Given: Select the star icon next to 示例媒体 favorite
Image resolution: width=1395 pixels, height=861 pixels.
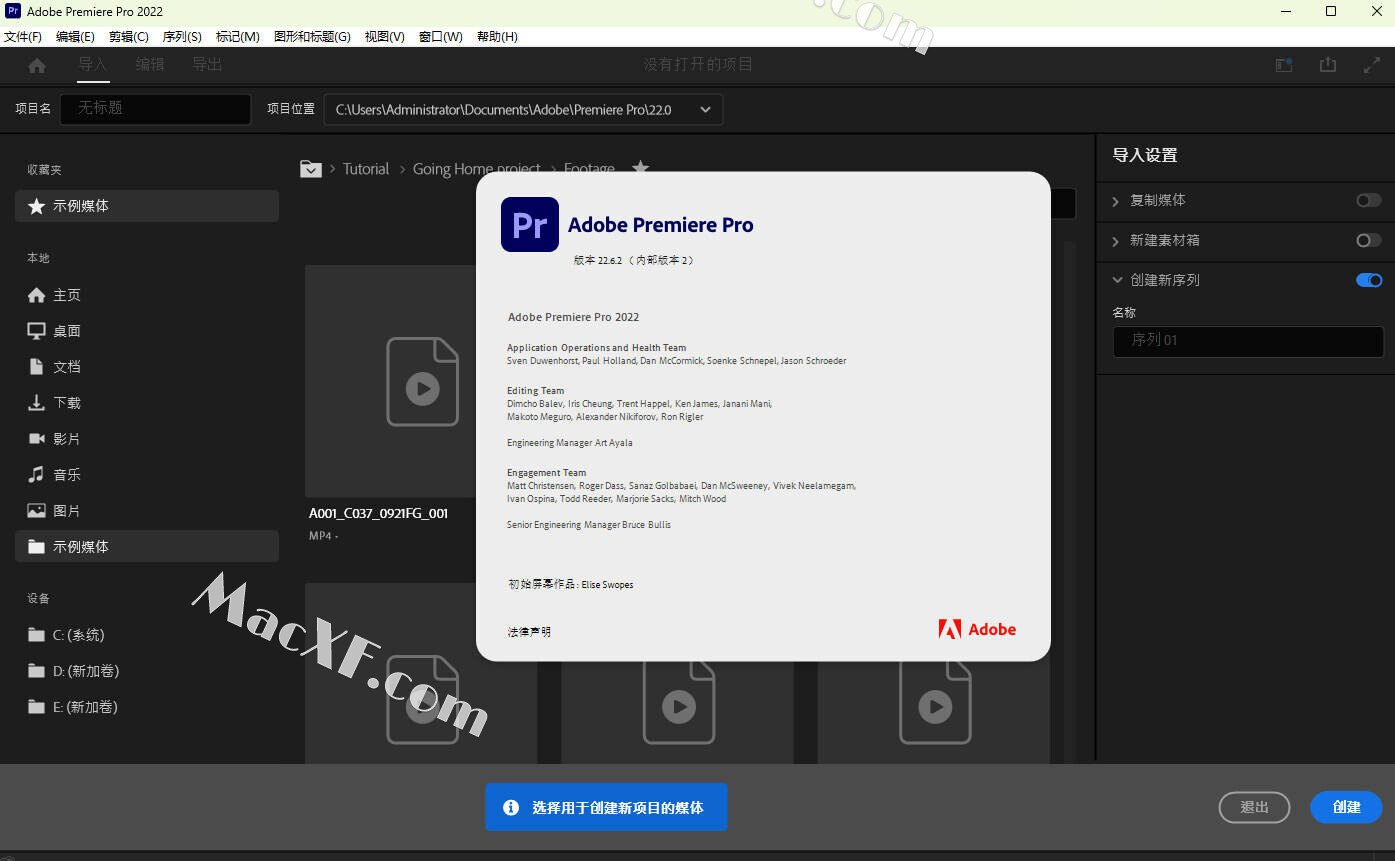Looking at the screenshot, I should [36, 206].
